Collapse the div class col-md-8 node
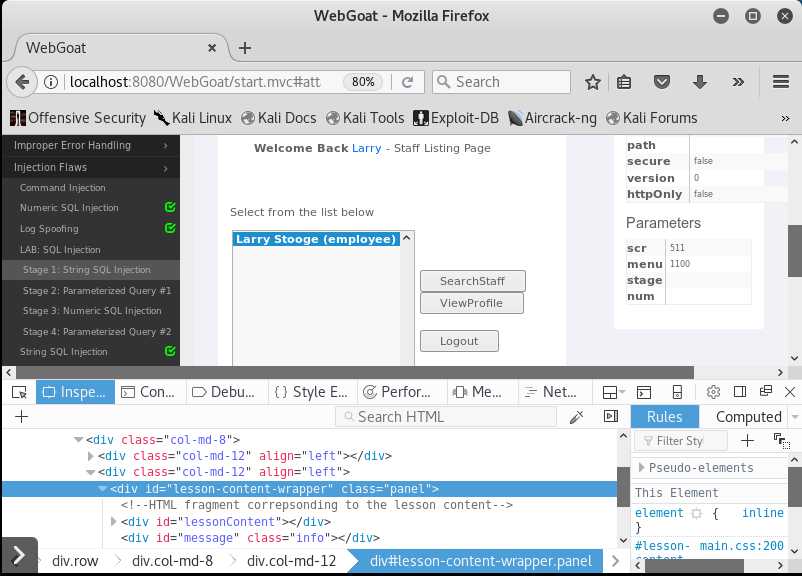The height and width of the screenshot is (576, 802). point(78,439)
